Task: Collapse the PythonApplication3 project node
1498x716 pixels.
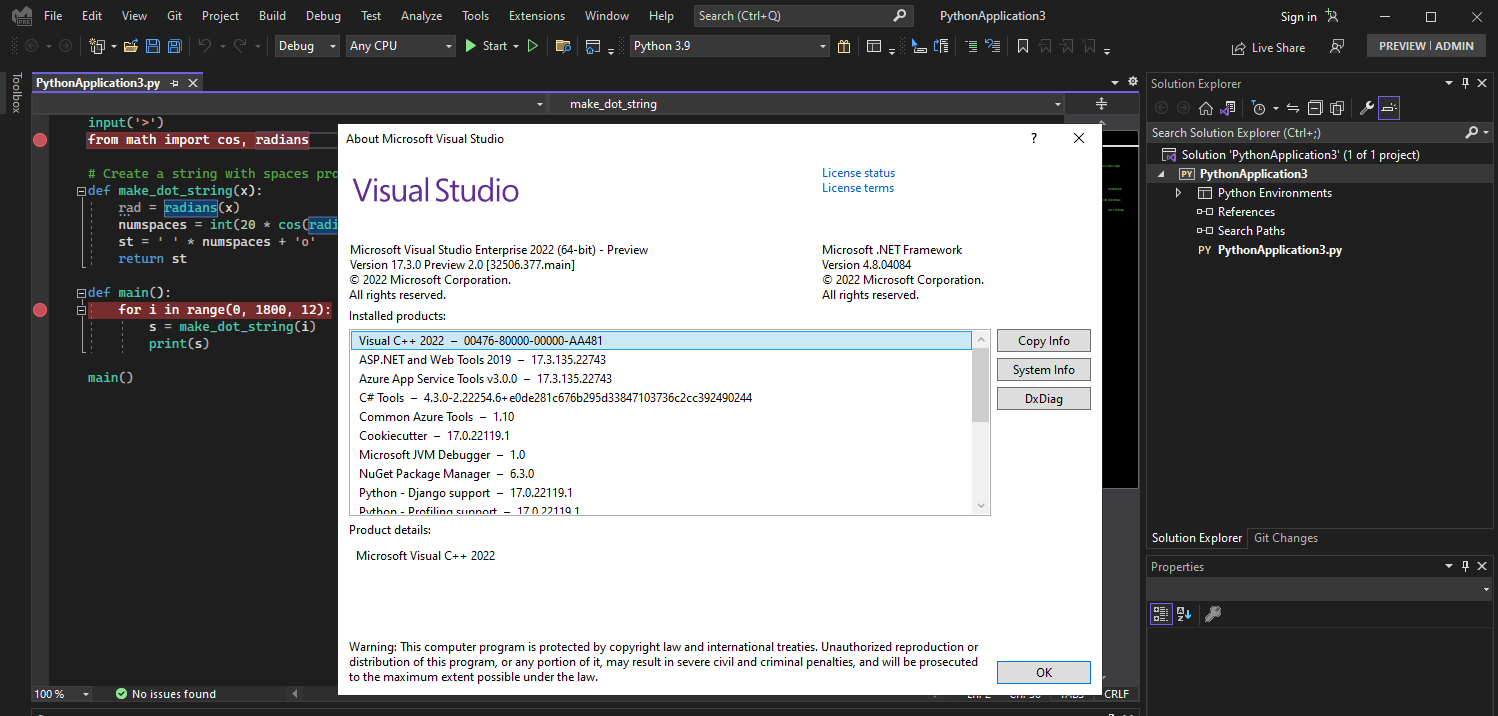Action: 1161,174
